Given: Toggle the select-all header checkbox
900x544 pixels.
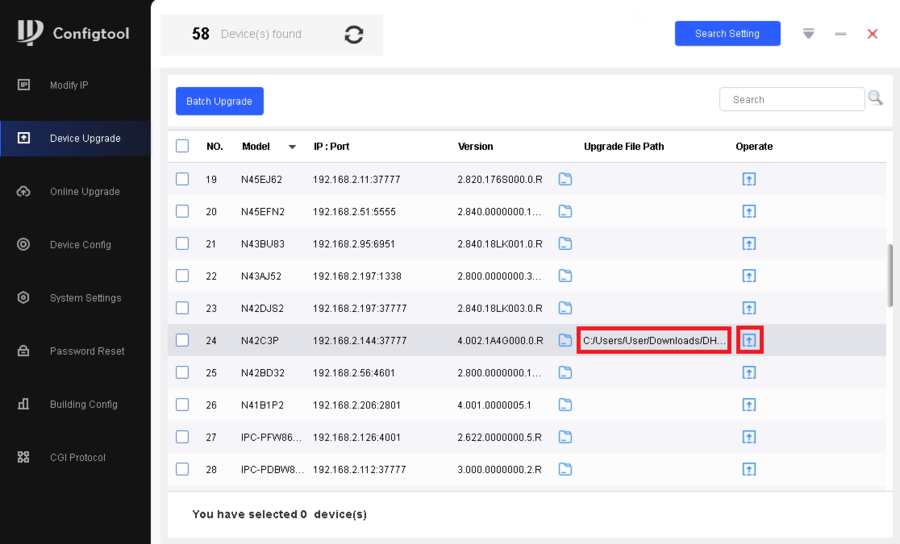Looking at the screenshot, I should point(182,146).
